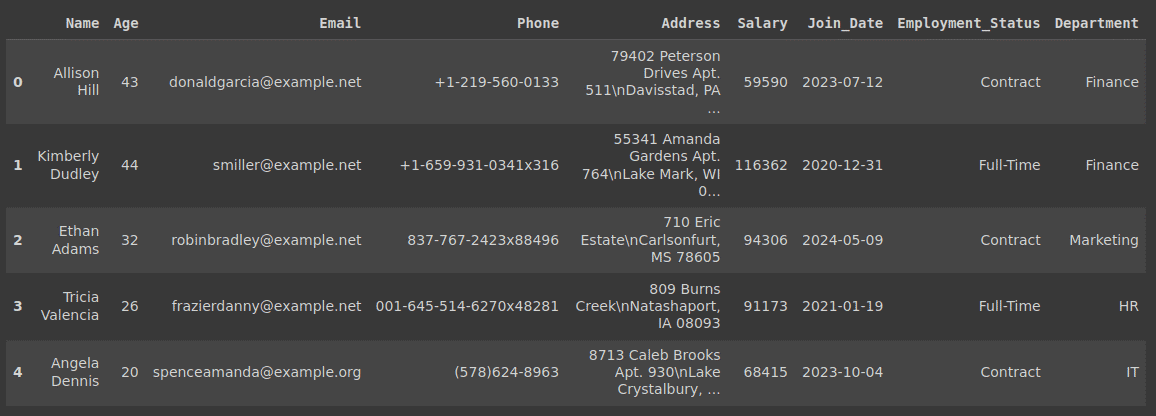Select the Email column header

pyautogui.click(x=340, y=23)
